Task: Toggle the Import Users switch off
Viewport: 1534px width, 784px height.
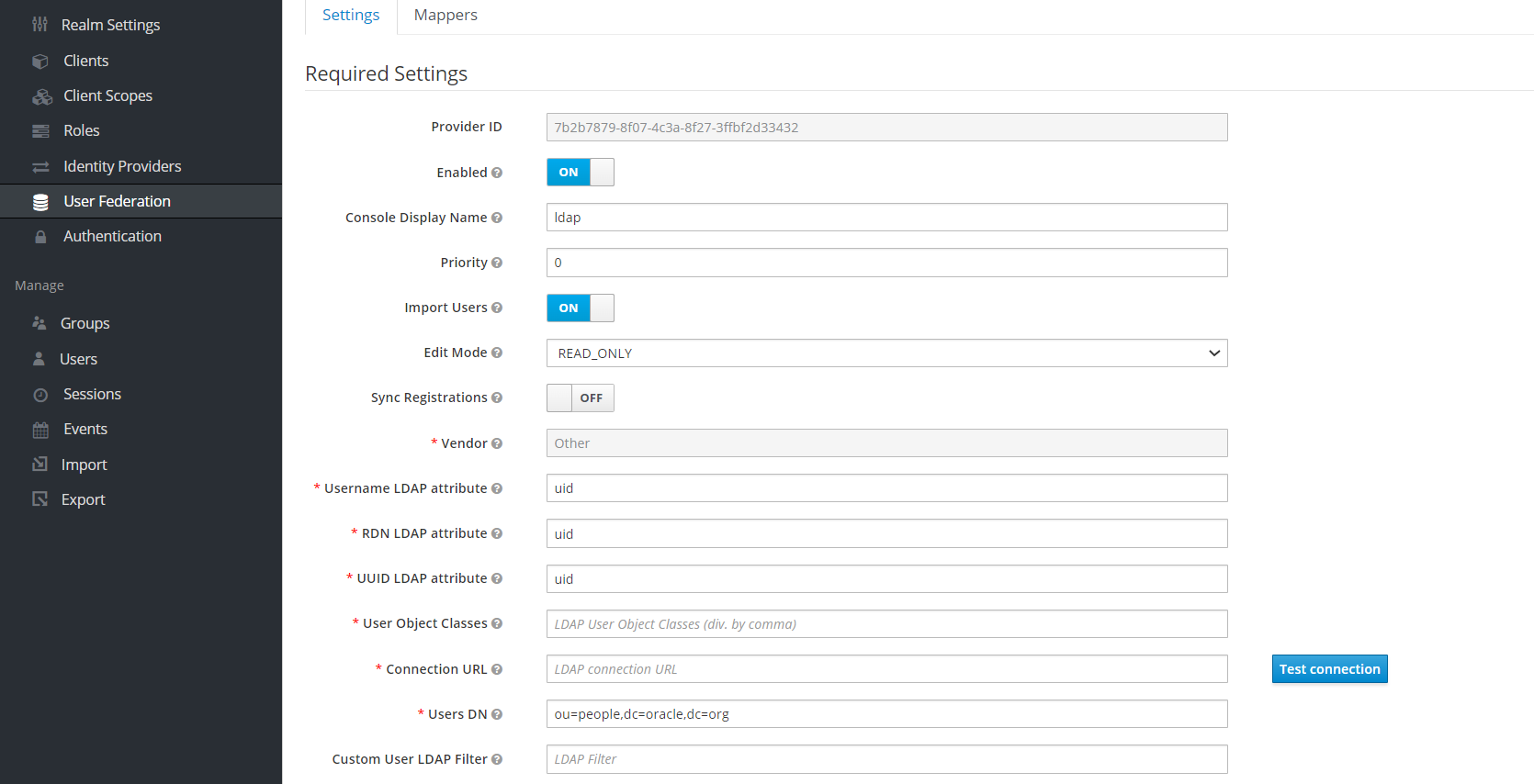Action: (x=581, y=308)
